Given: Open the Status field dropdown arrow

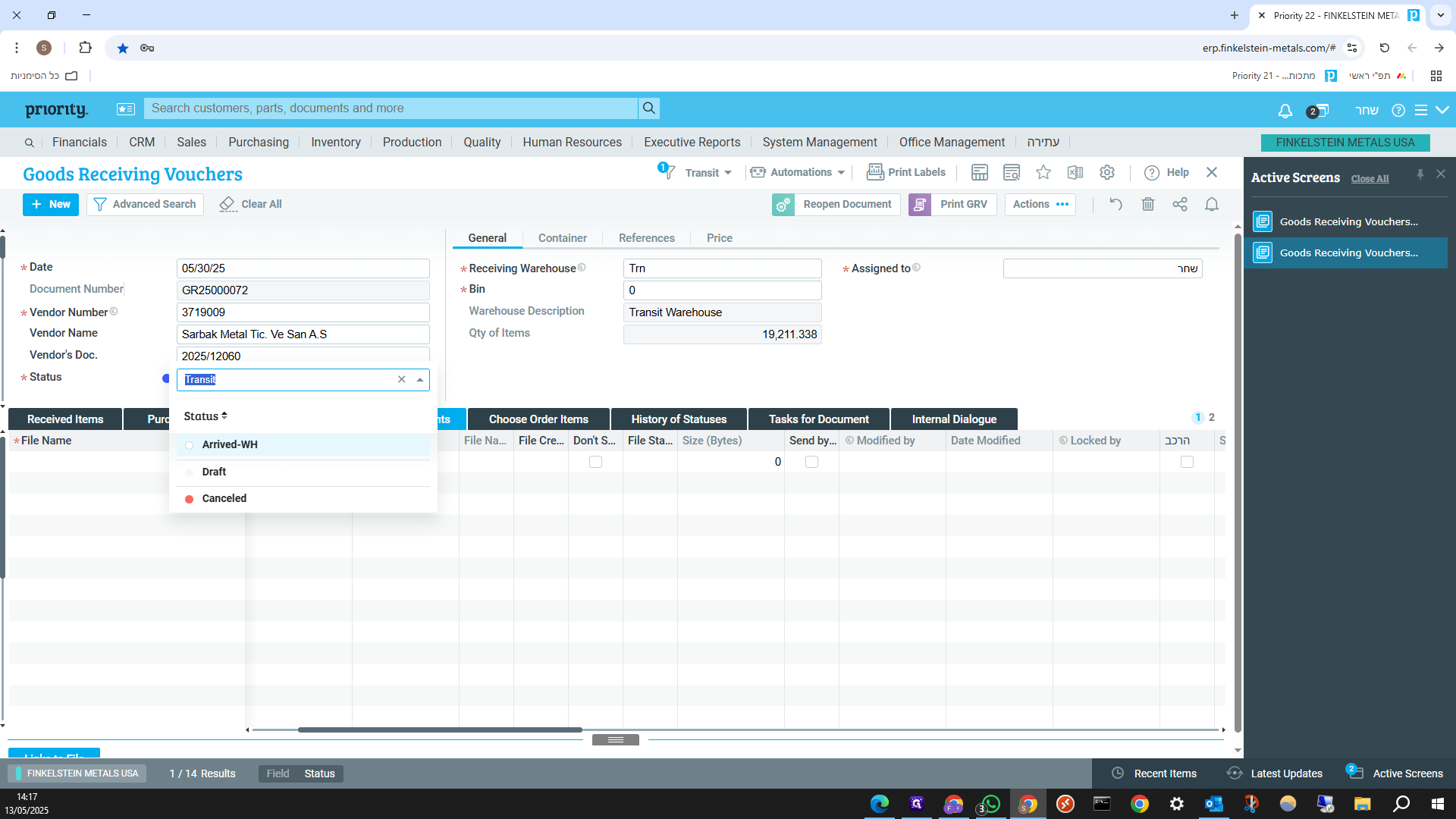Looking at the screenshot, I should click(420, 379).
